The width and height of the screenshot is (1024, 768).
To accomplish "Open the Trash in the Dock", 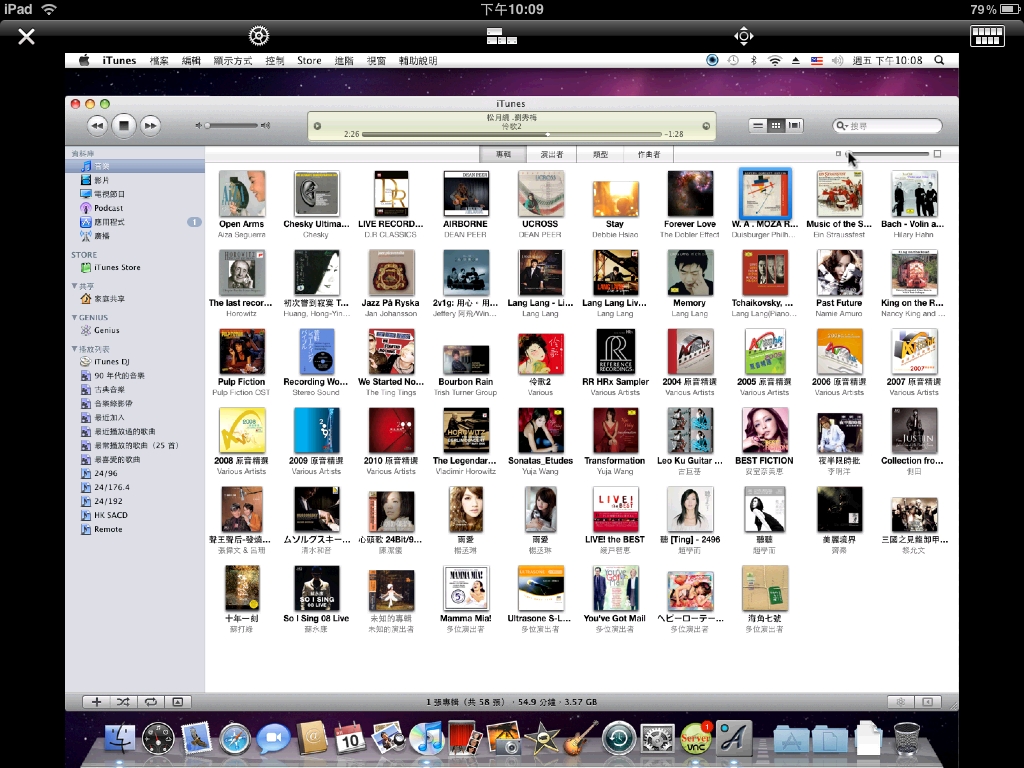I will (906, 738).
